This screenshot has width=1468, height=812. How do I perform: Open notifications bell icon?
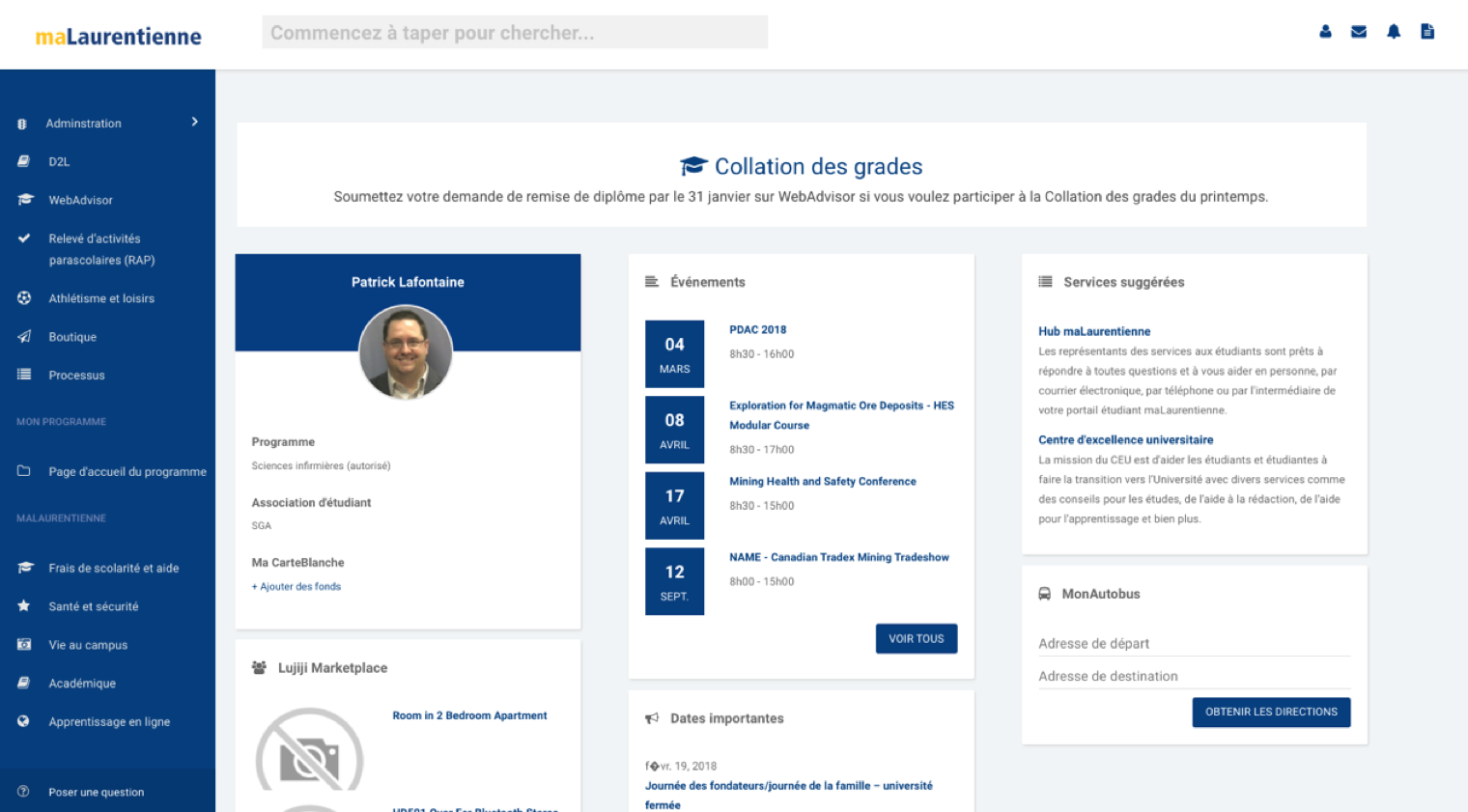pyautogui.click(x=1394, y=32)
